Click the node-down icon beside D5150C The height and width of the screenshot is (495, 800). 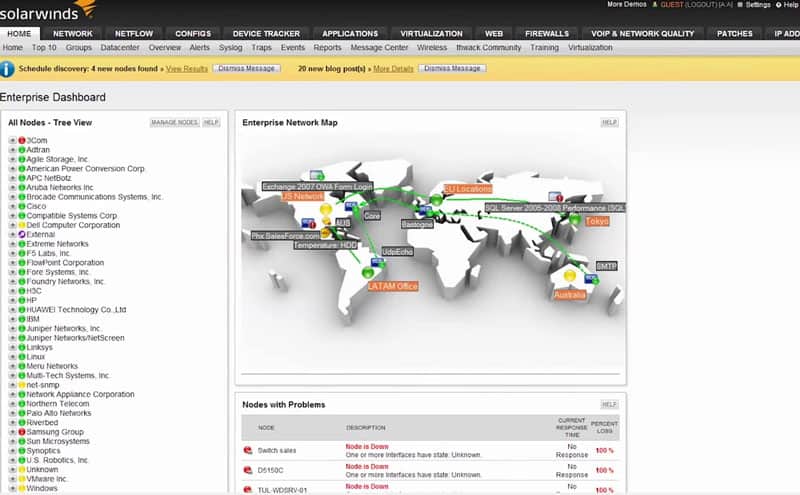pos(248,470)
